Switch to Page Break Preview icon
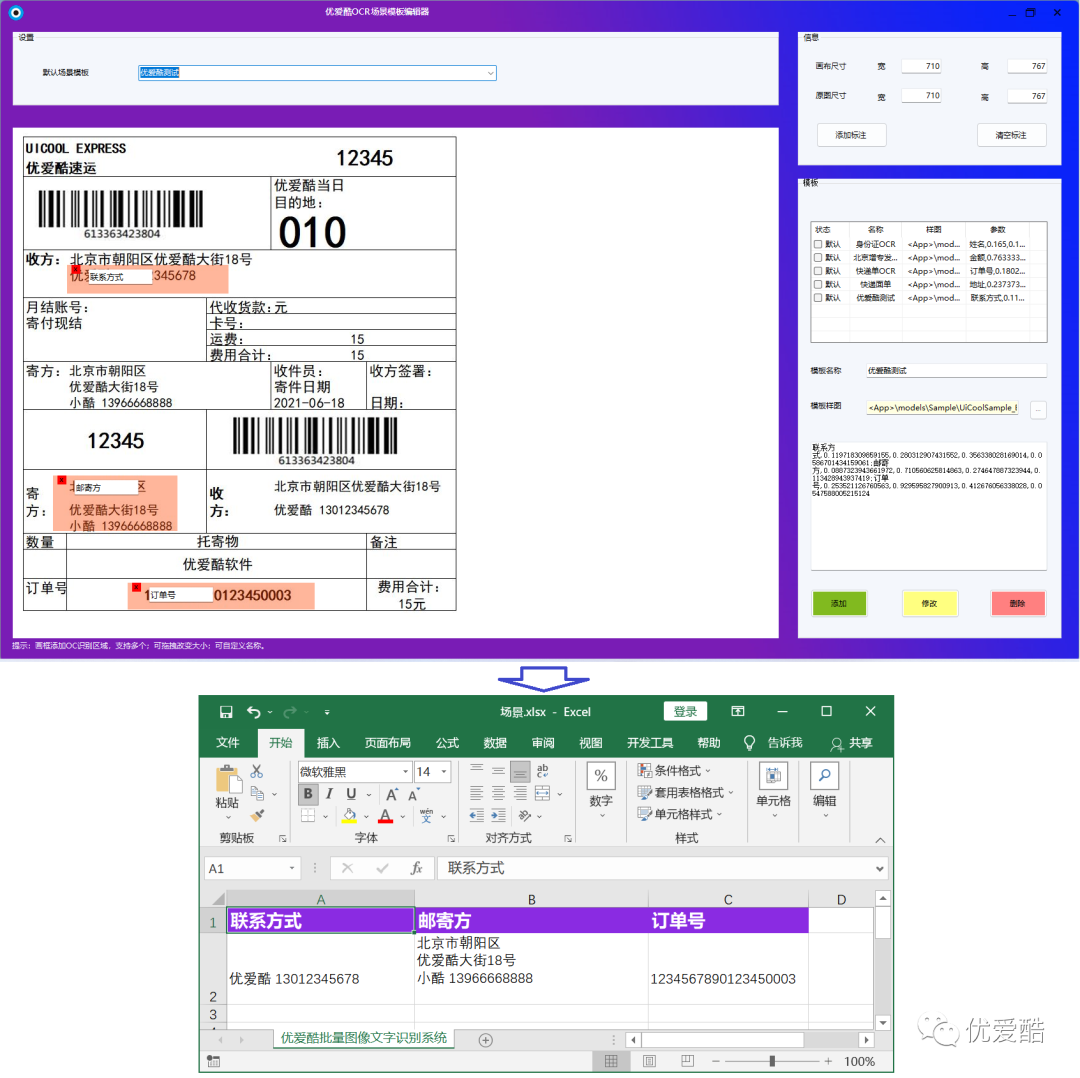 coord(687,1061)
